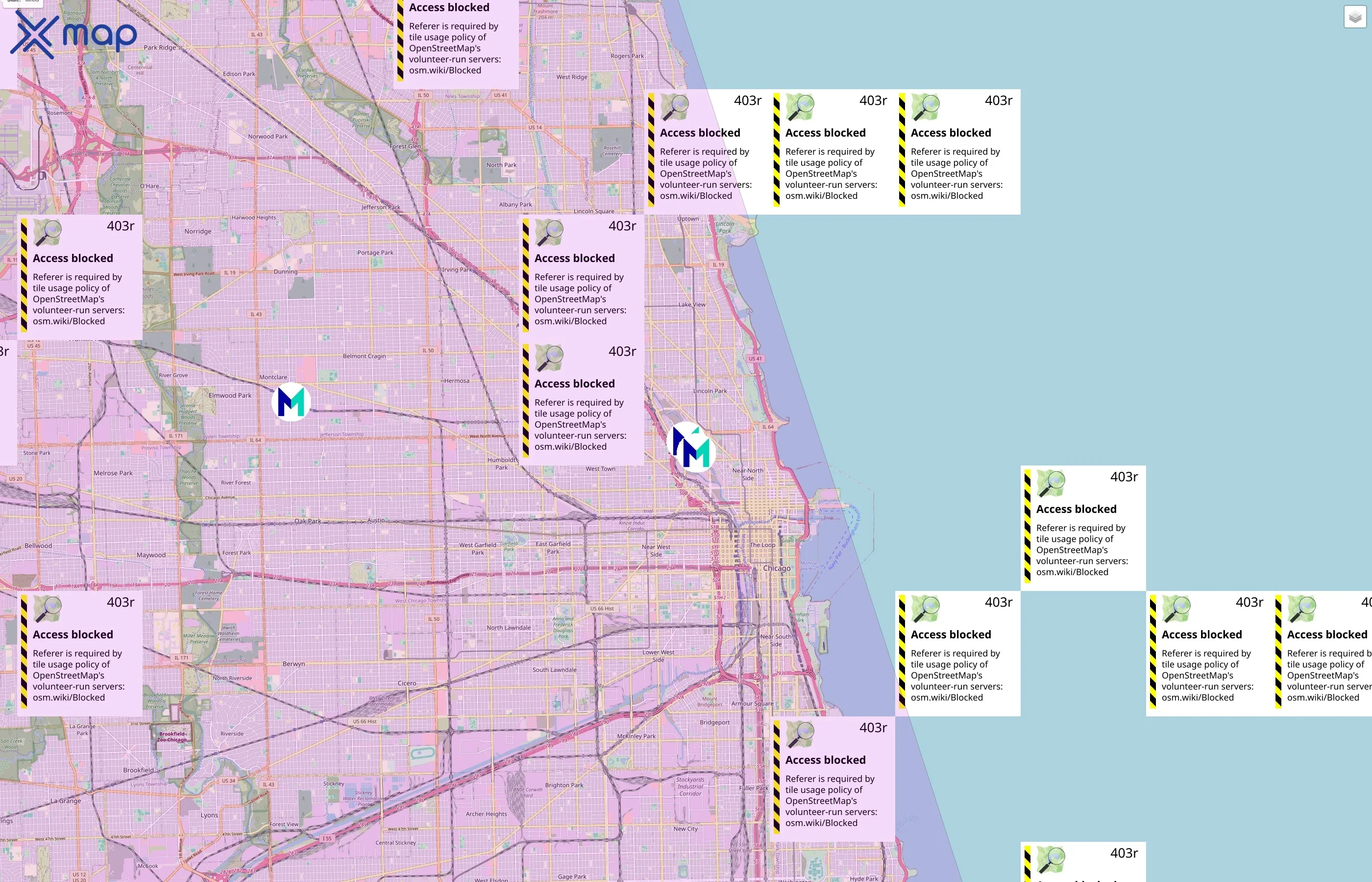This screenshot has height=882, width=1372.
Task: Click the Rosemont label
Action: point(60,113)
